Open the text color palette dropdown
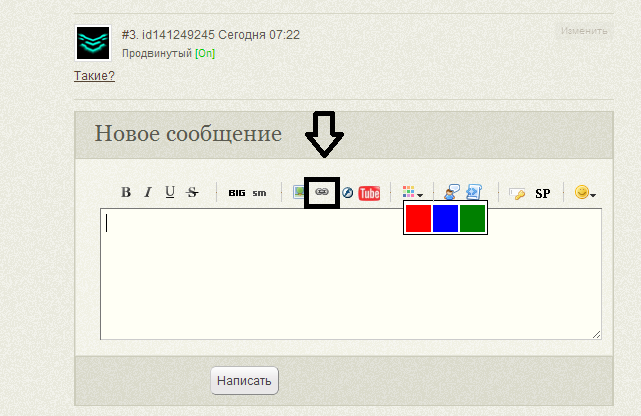 (x=412, y=192)
